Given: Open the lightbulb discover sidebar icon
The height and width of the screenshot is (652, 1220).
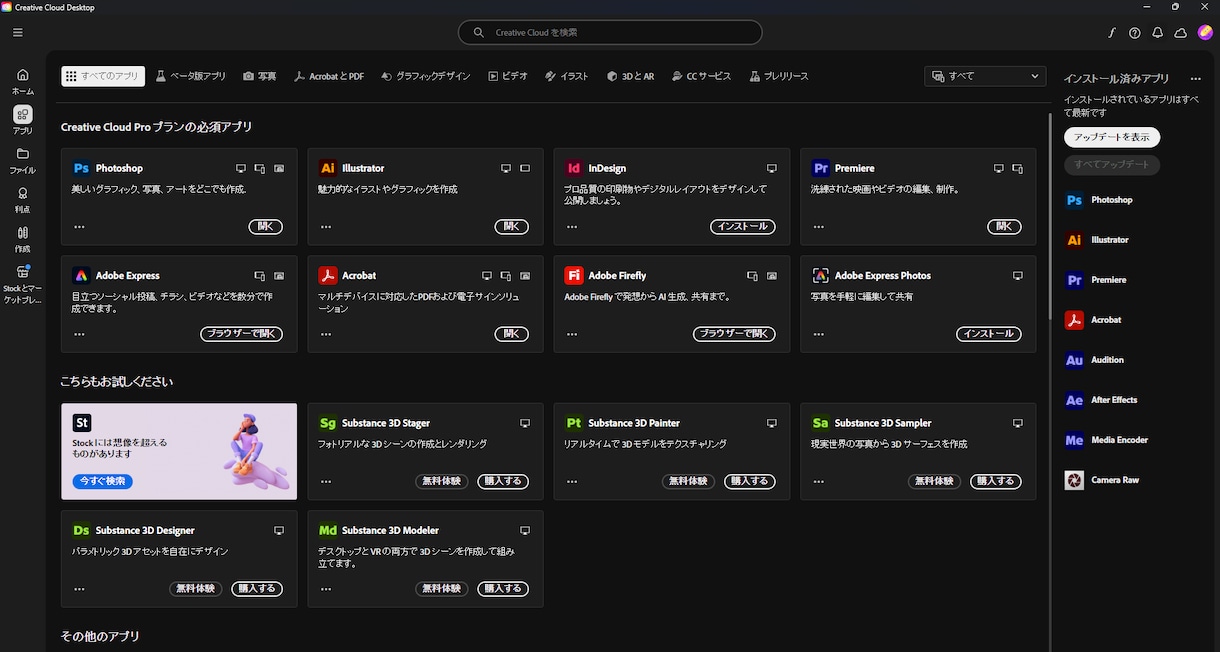Looking at the screenshot, I should (x=23, y=199).
